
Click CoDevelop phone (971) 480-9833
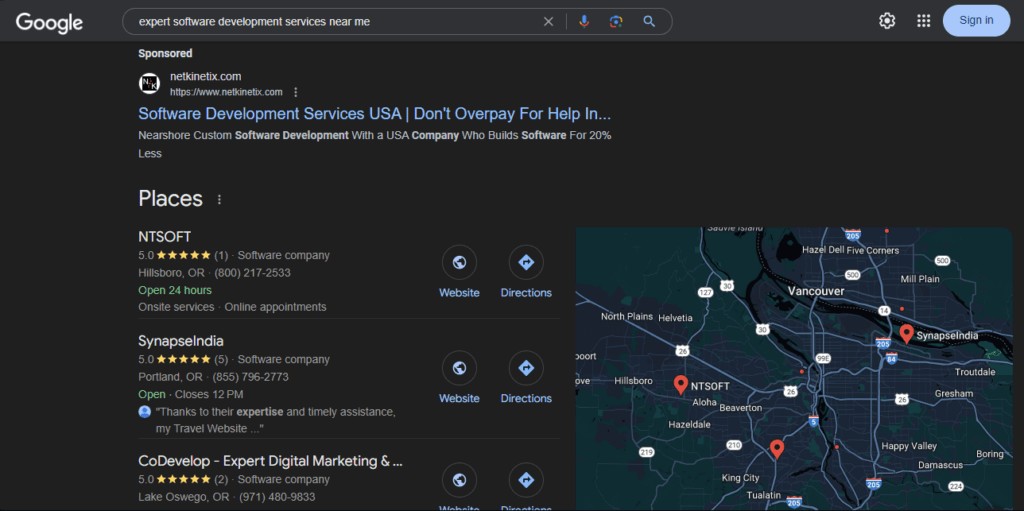(278, 497)
